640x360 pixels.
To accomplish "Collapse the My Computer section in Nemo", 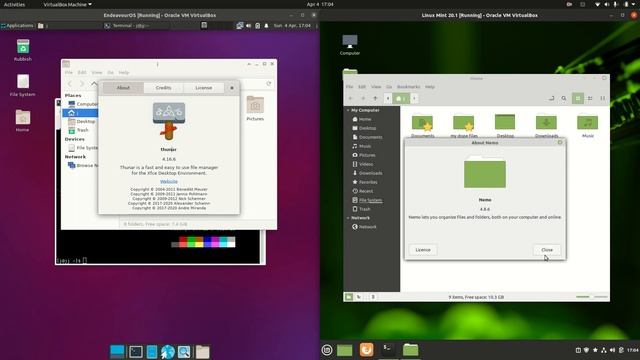I will (348, 110).
